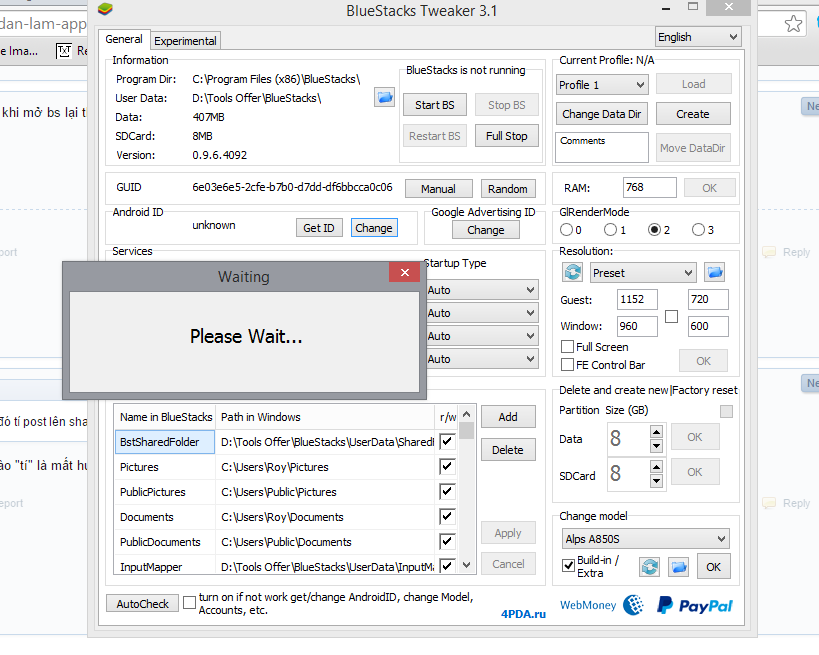Open the folder icon next to Preset dropdown
Viewport: 819px width, 655px height.
[714, 272]
